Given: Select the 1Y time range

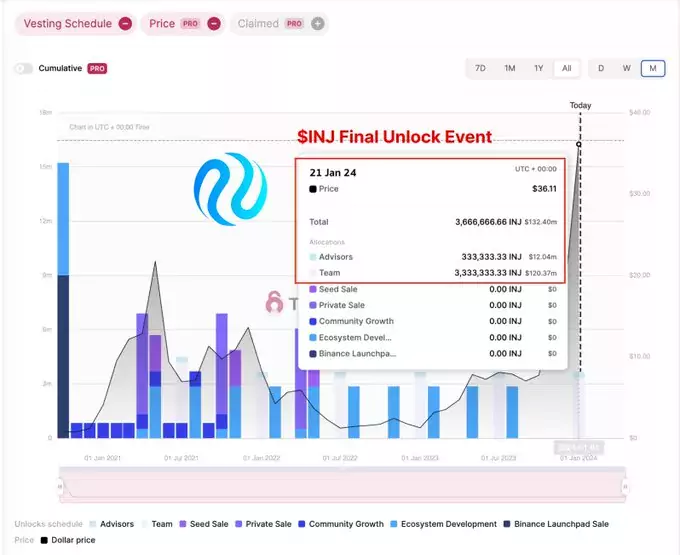Looking at the screenshot, I should pos(538,69).
